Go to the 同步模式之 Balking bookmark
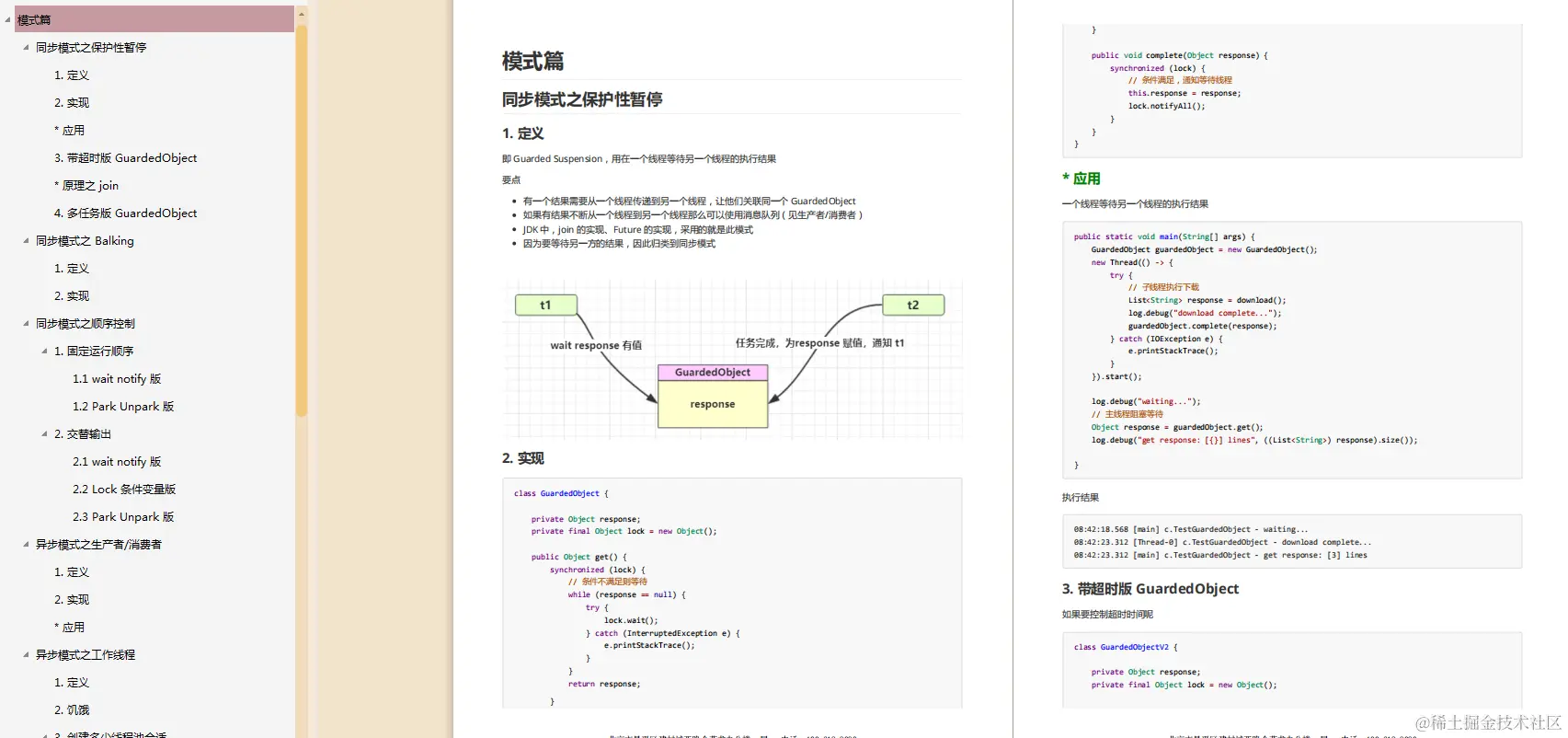This screenshot has width=1568, height=738. [85, 240]
